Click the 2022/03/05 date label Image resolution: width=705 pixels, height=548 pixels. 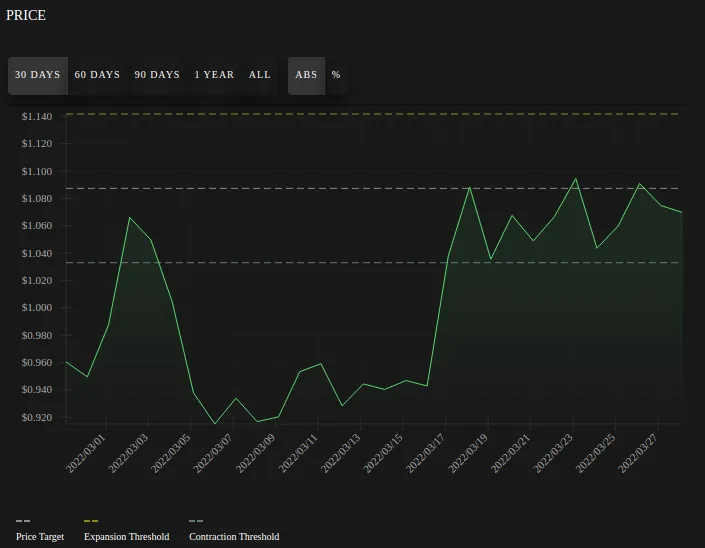pos(171,453)
